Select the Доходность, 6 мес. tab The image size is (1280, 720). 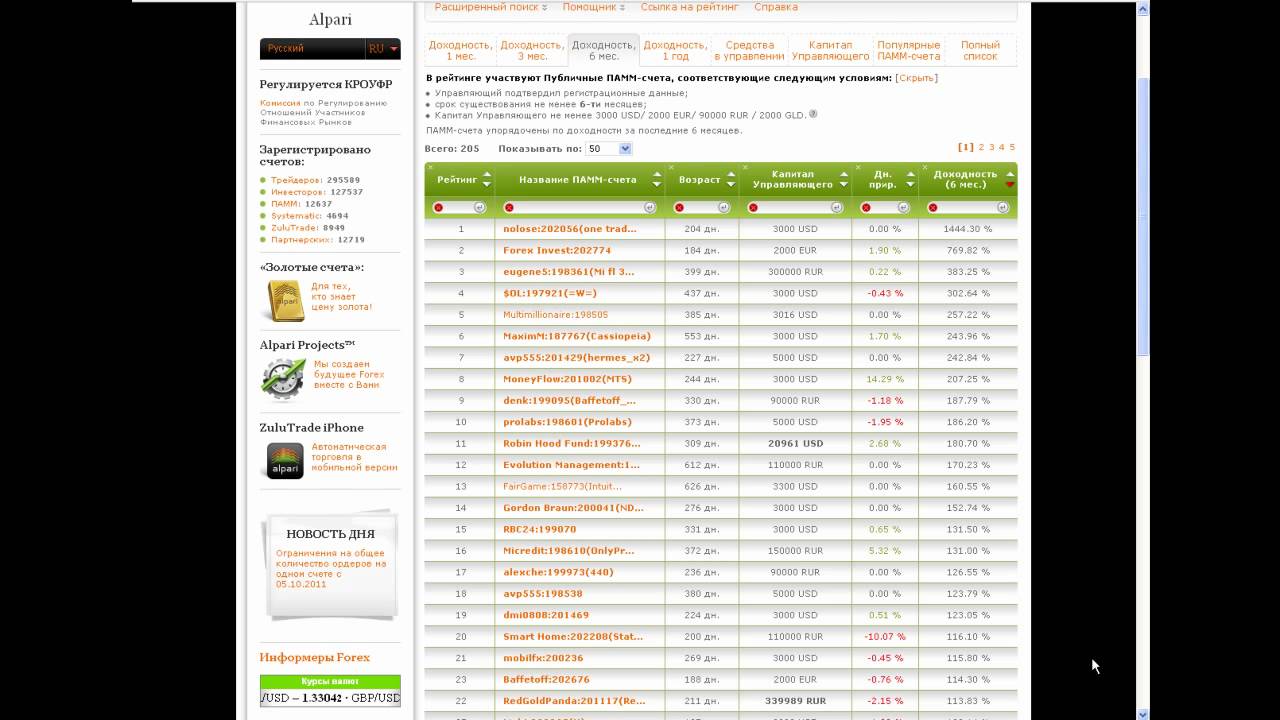(x=603, y=50)
